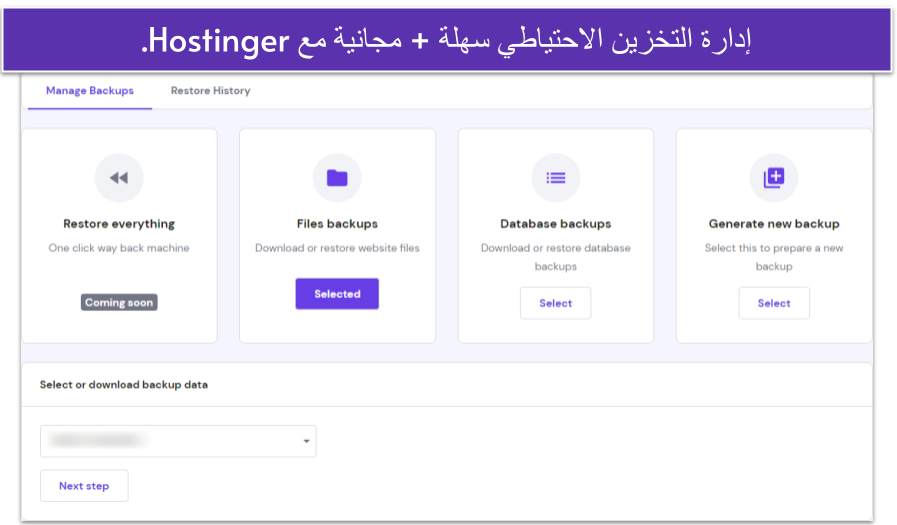Click the dropdown arrow of backup selector

(x=306, y=441)
